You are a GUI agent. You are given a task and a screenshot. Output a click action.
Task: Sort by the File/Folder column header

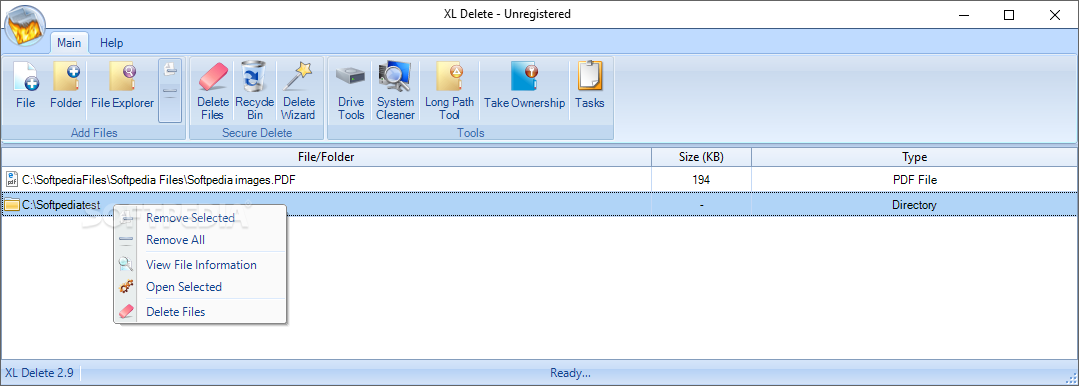(326, 158)
